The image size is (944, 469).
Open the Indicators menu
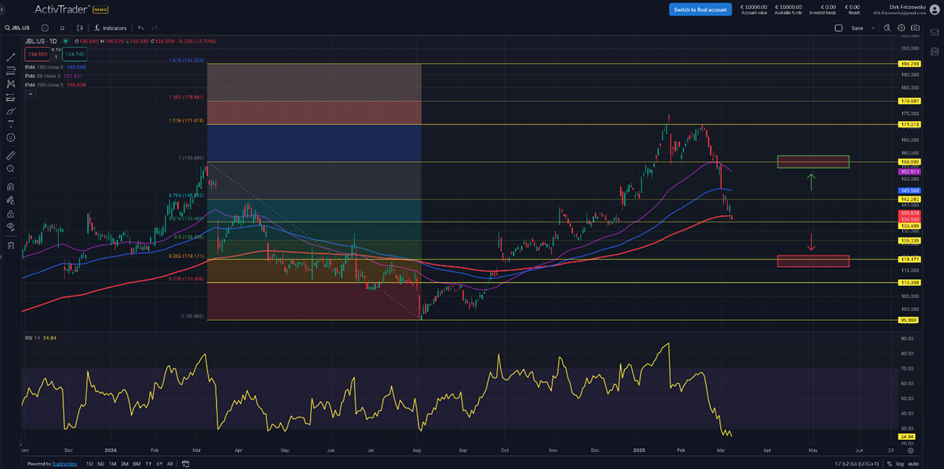point(110,28)
